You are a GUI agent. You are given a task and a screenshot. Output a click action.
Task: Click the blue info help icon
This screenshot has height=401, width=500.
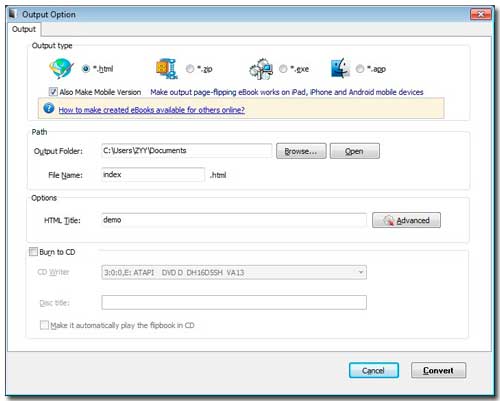(49, 108)
